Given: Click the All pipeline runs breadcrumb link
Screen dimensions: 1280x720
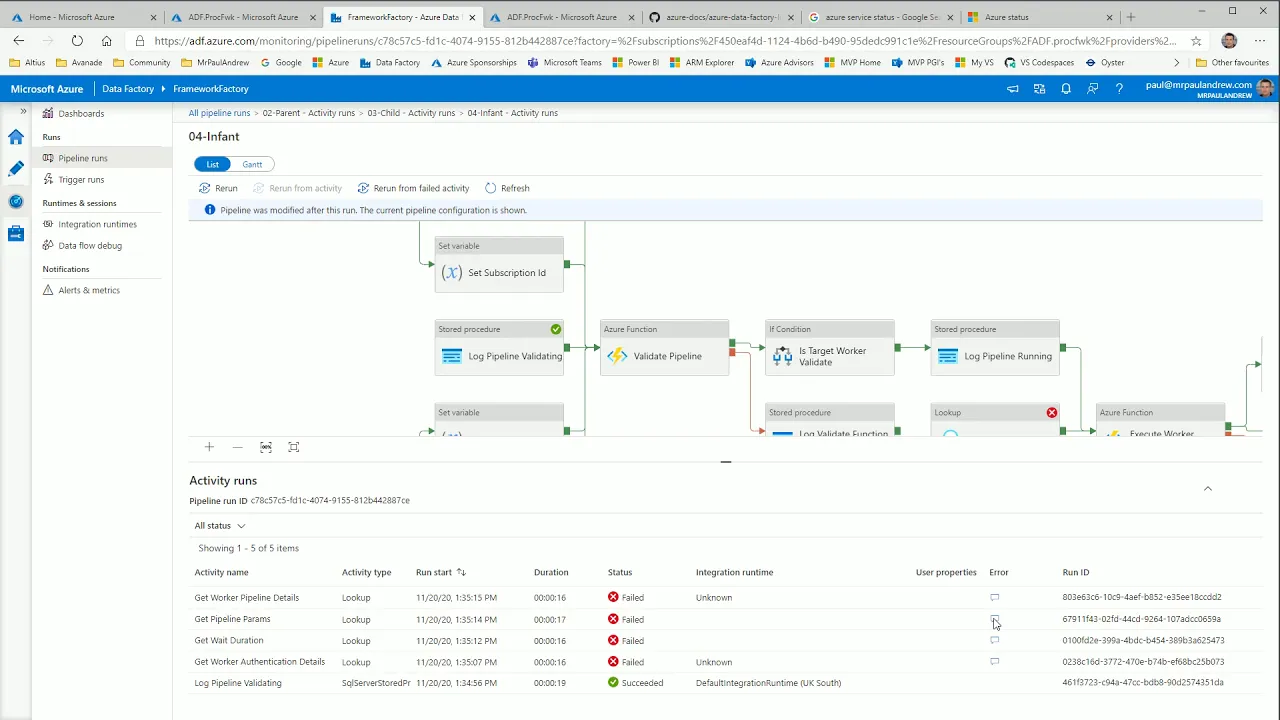Looking at the screenshot, I should tap(219, 113).
